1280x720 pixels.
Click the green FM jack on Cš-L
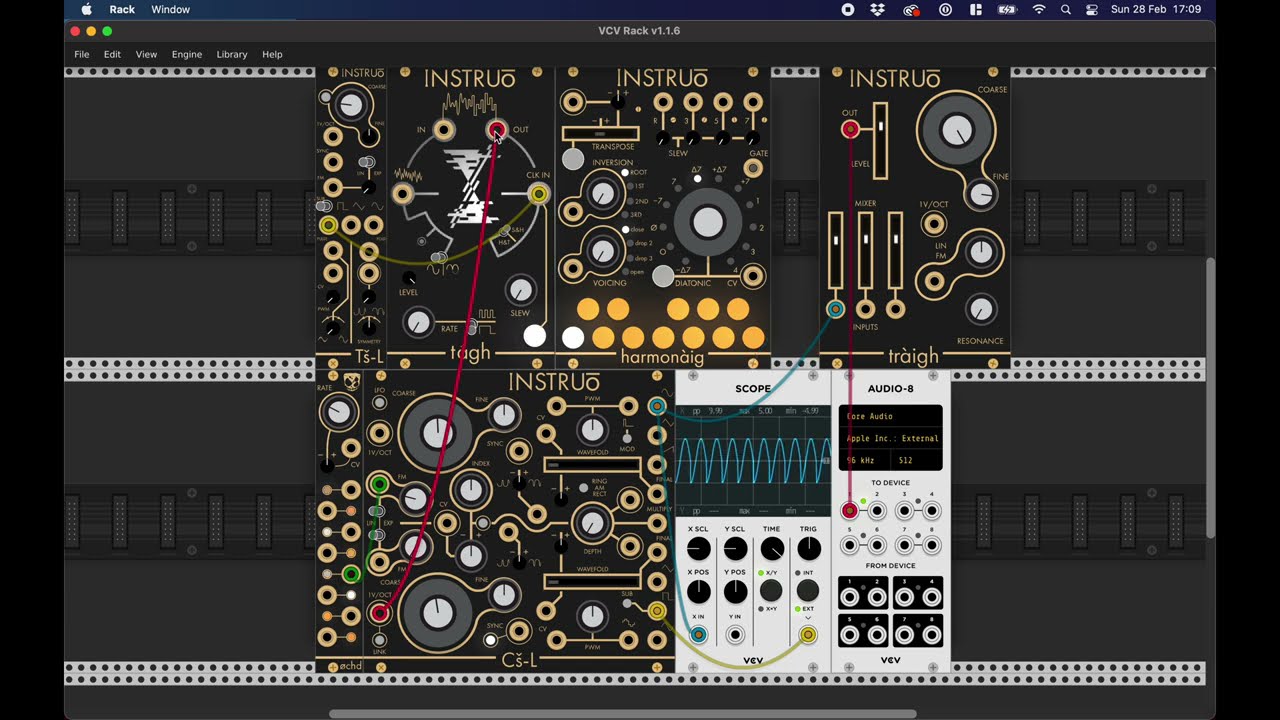[x=379, y=486]
